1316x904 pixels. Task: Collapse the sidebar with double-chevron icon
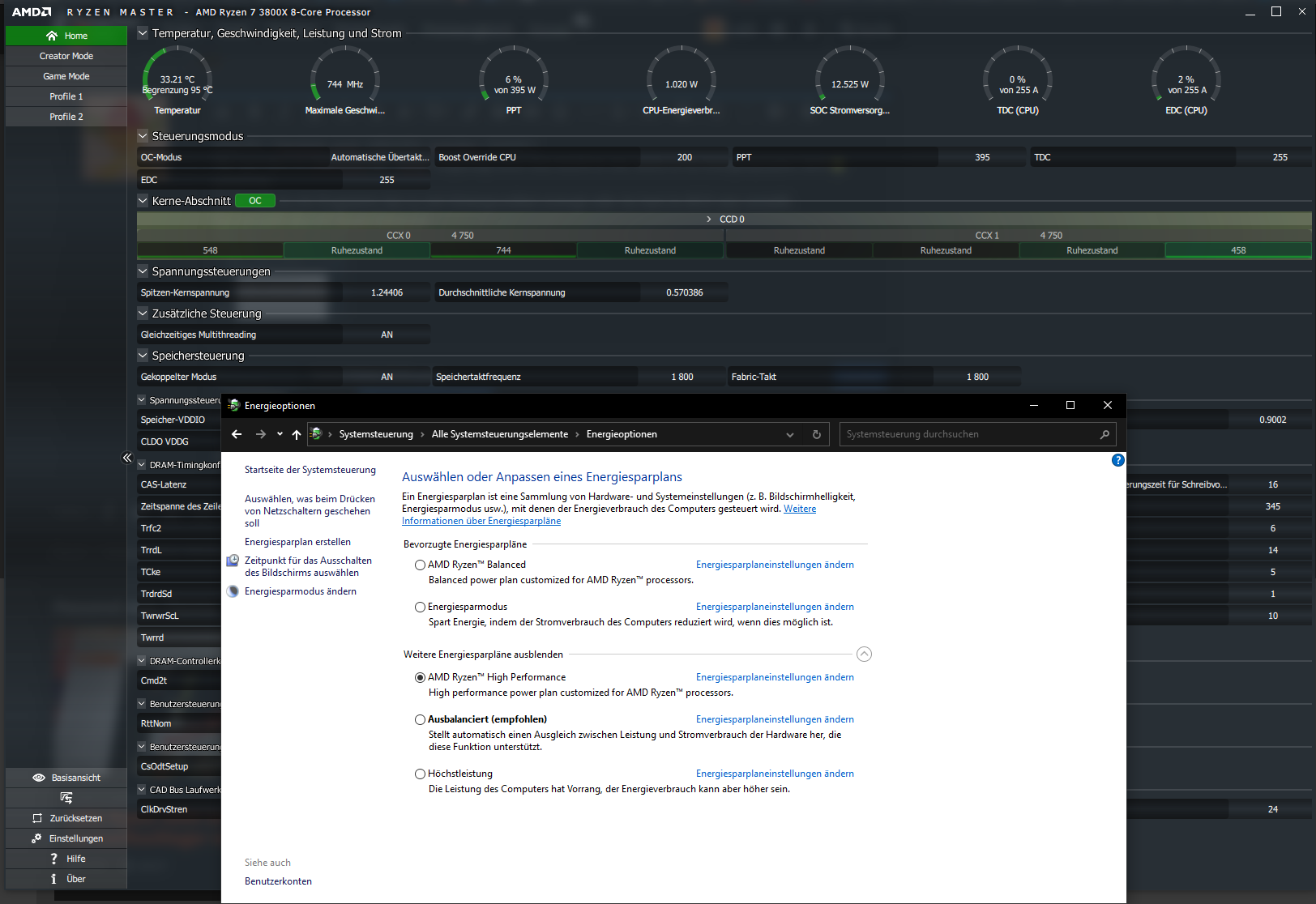tap(127, 458)
